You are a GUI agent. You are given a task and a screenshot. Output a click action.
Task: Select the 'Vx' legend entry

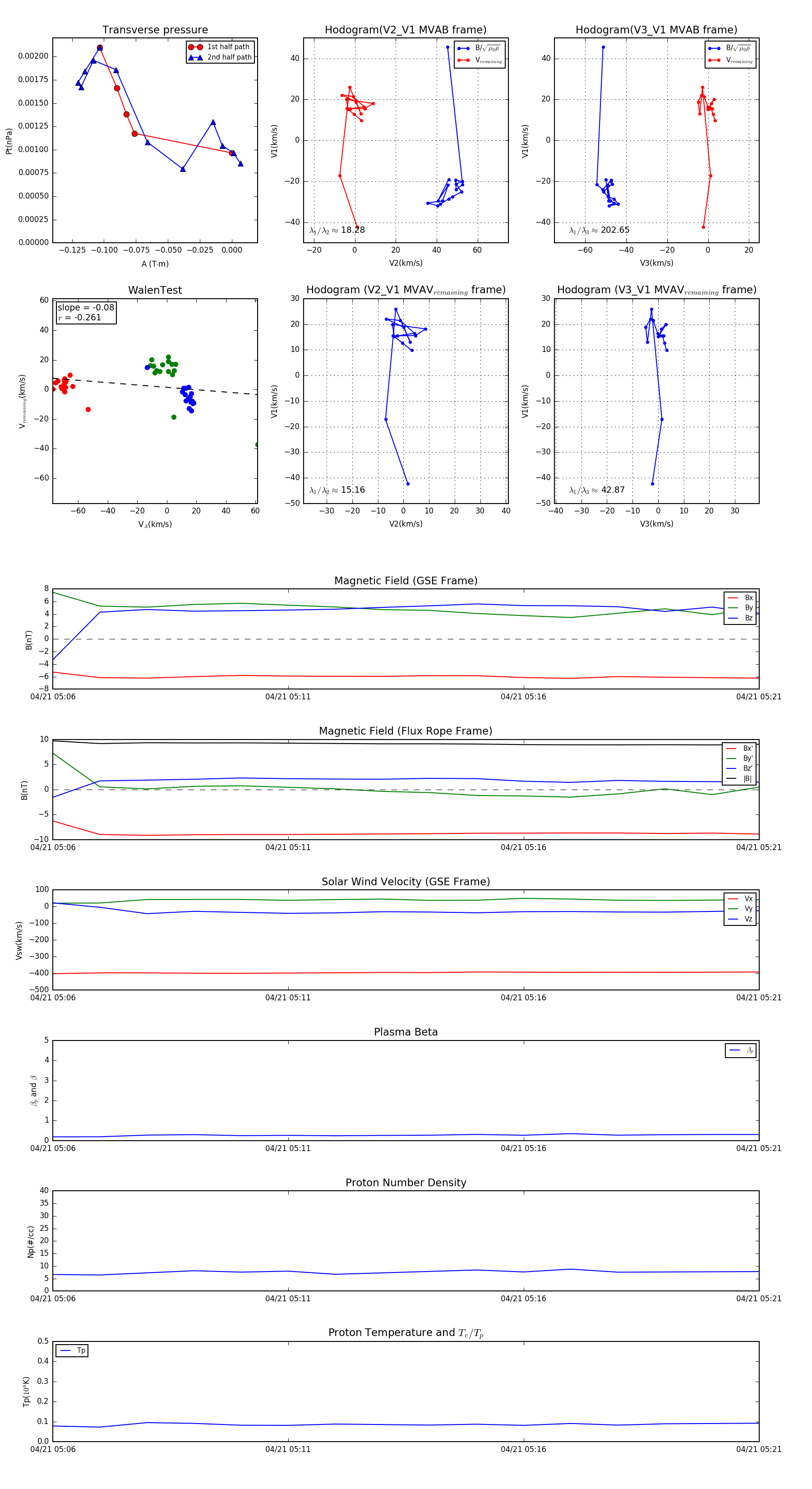740,898
